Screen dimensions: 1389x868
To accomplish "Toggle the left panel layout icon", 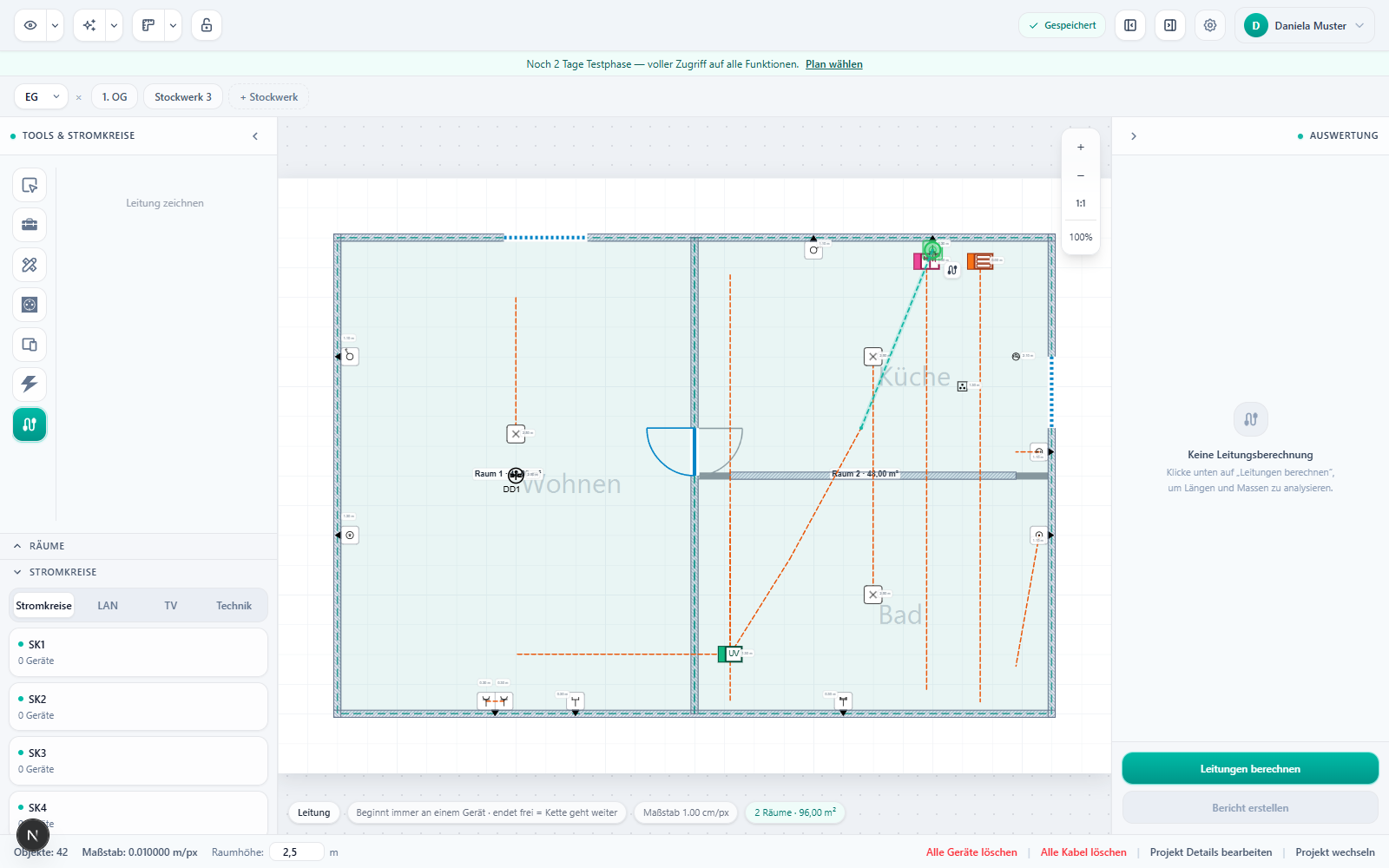I will point(1130,25).
